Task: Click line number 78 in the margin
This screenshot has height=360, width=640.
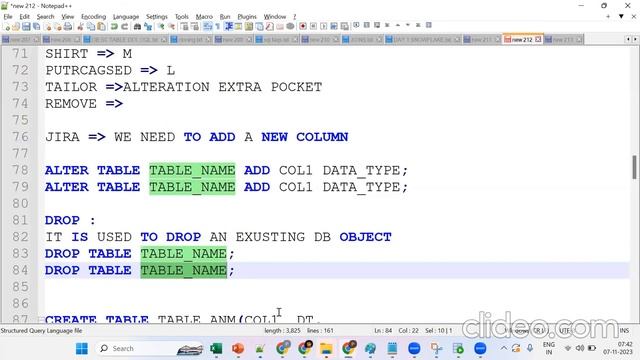Action: (x=20, y=170)
